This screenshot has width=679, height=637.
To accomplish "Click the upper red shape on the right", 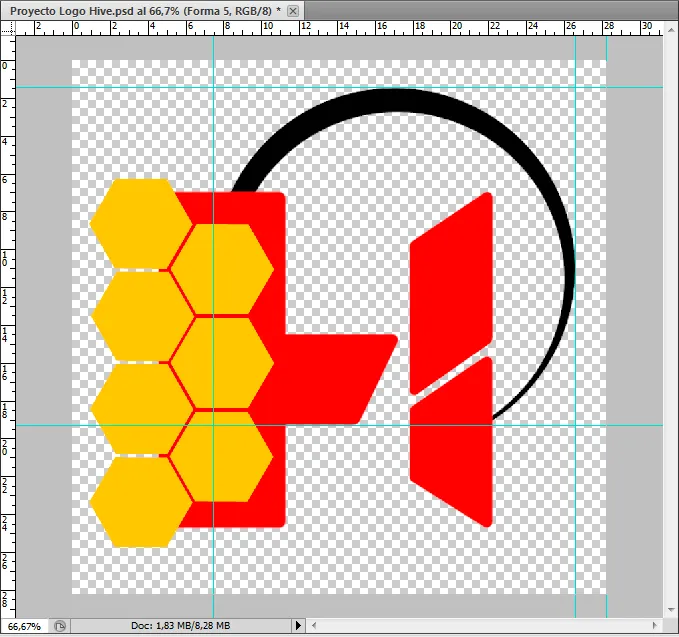I will [x=451, y=294].
